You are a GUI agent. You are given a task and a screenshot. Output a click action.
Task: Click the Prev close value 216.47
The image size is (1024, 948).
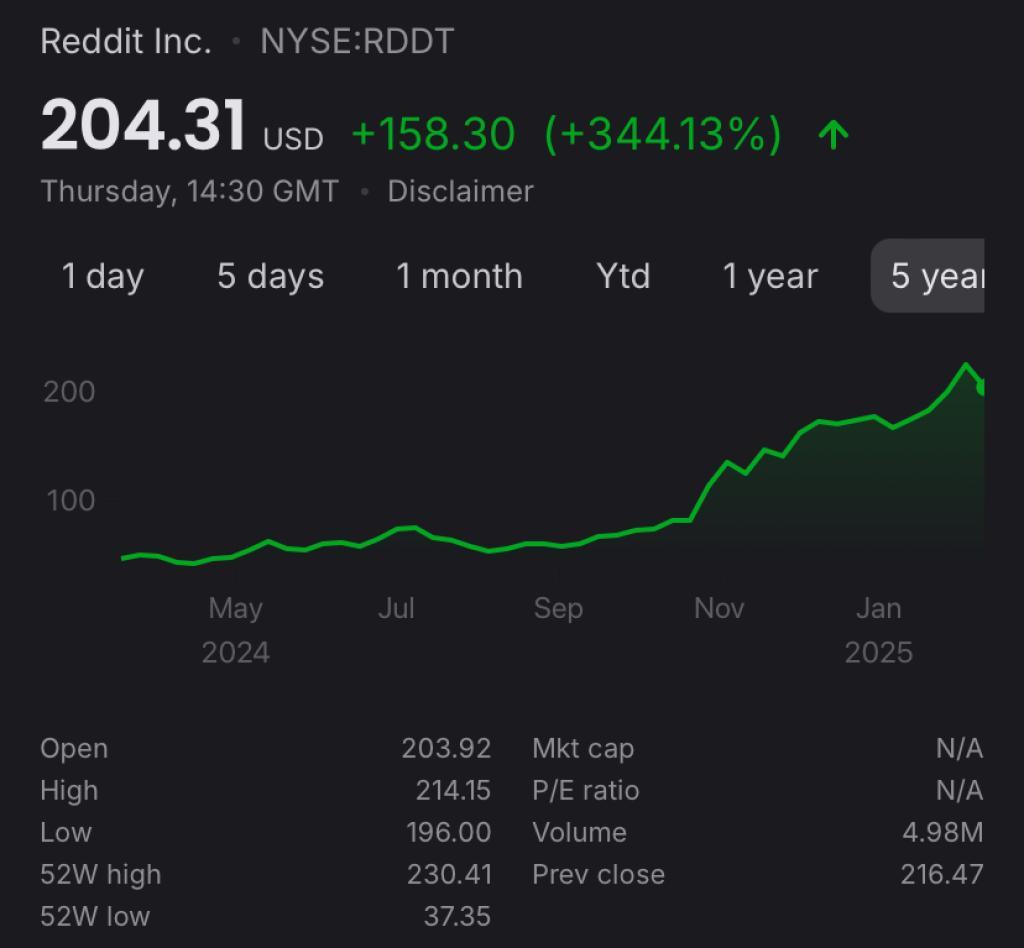[942, 874]
